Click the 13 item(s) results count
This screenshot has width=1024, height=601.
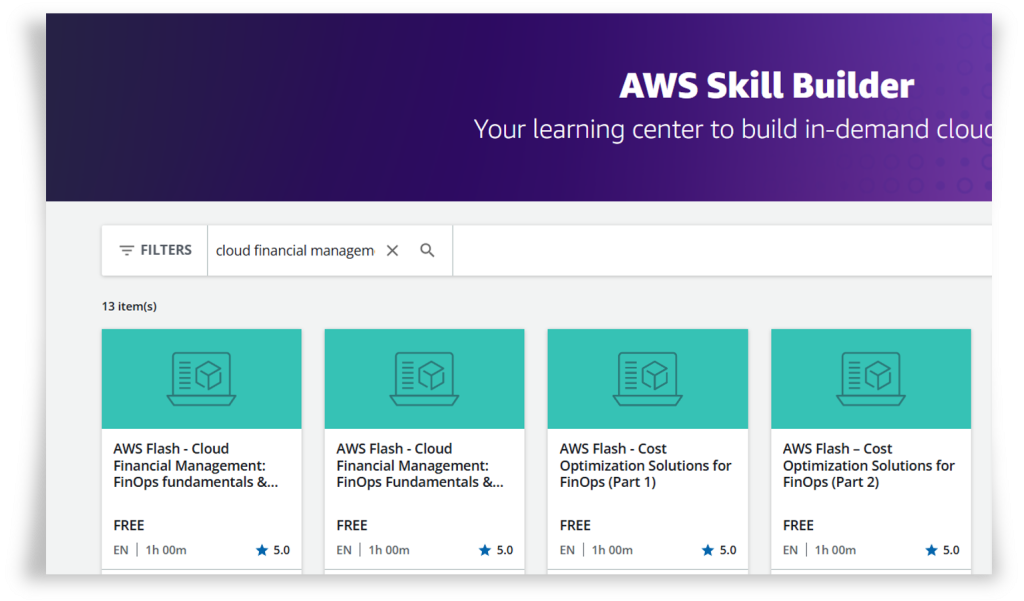[129, 306]
